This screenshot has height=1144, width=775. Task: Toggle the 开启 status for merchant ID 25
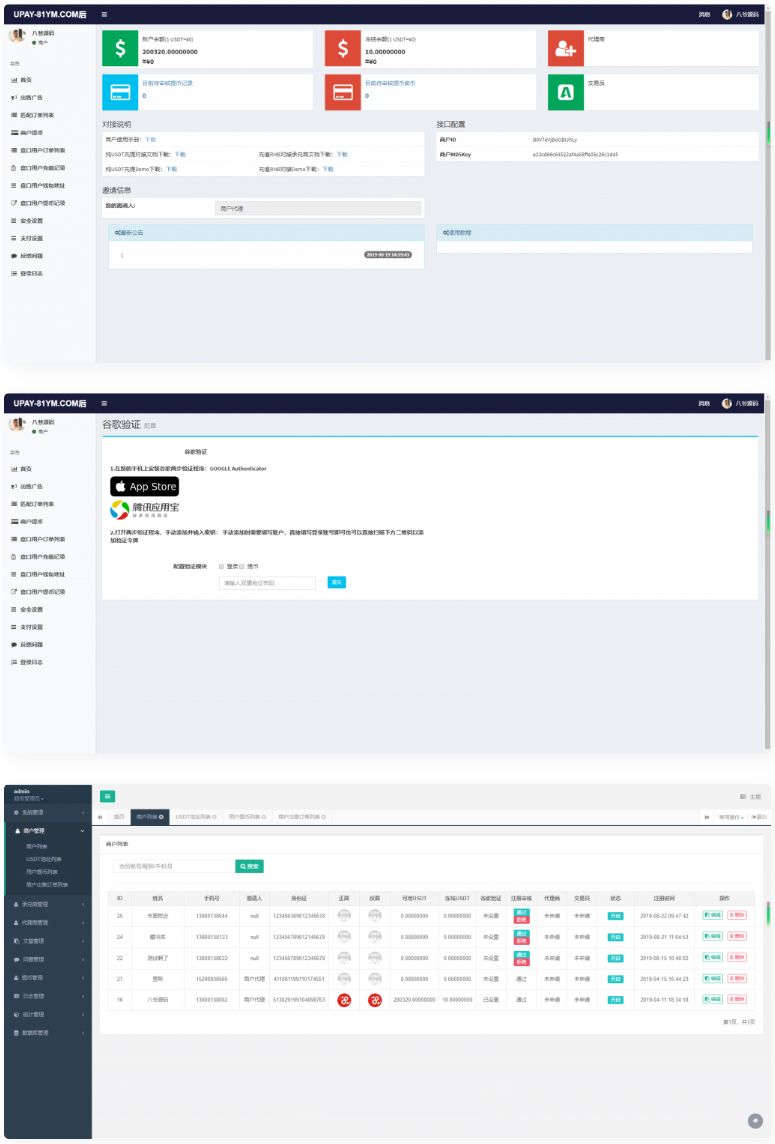point(615,916)
